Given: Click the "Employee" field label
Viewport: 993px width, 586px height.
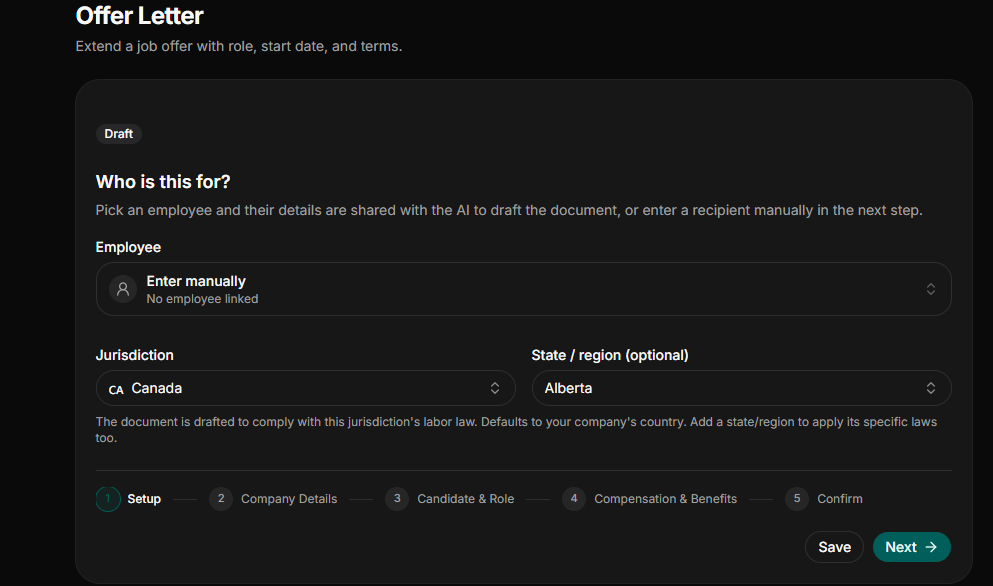Looking at the screenshot, I should click(x=128, y=247).
